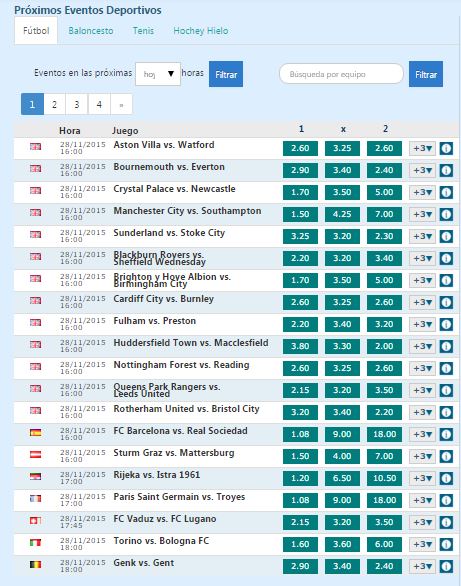Click the Spain flag beside FC Barcelona match

[35, 432]
